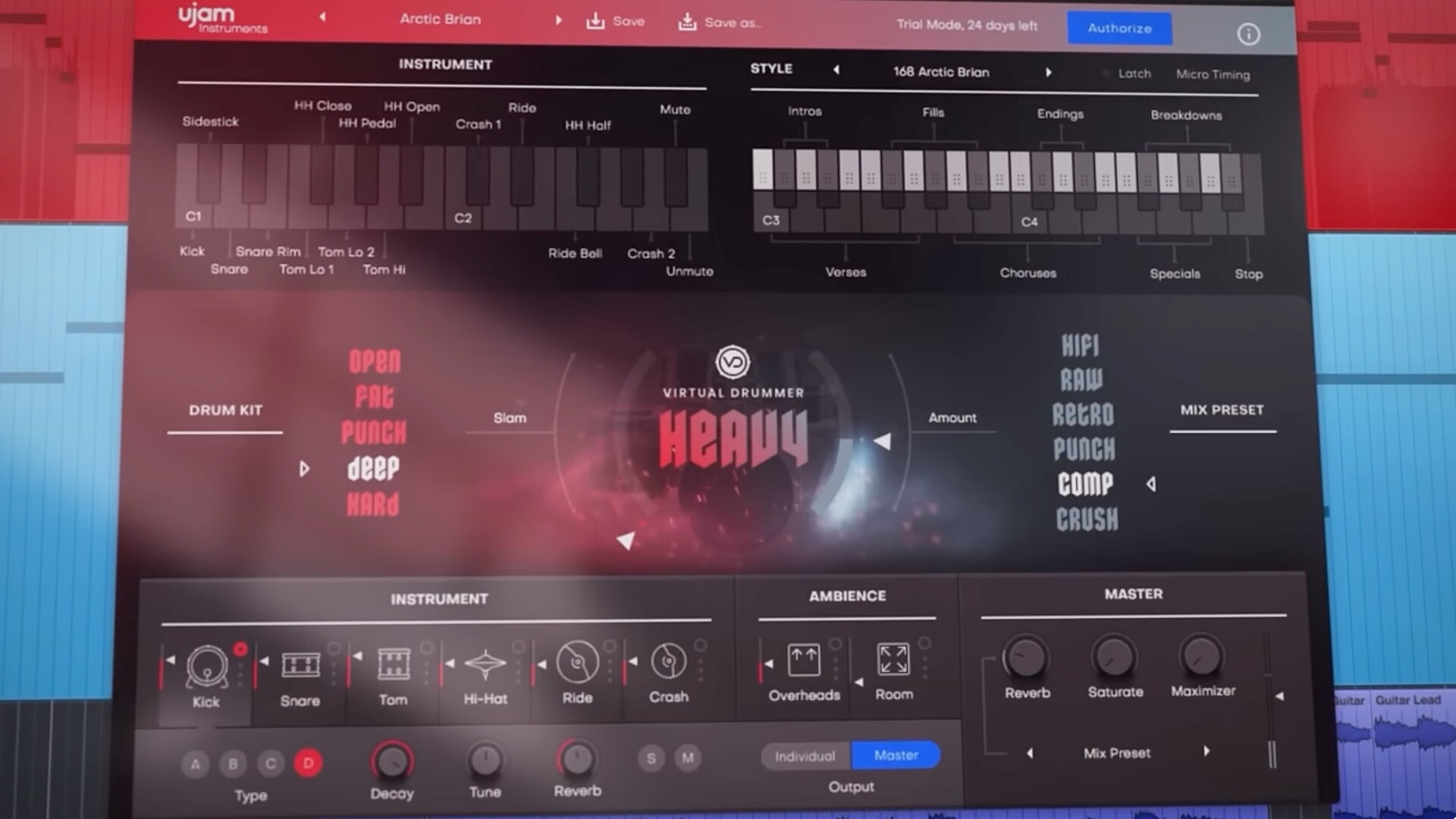Viewport: 1456px width, 819px height.
Task: Select the Snare instrument icon
Action: pos(300,666)
